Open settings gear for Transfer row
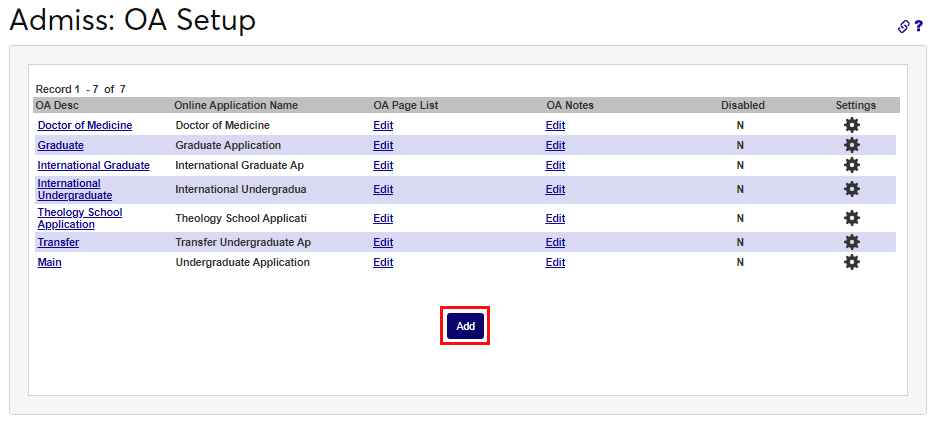Viewport: 936px width, 423px height. point(852,242)
